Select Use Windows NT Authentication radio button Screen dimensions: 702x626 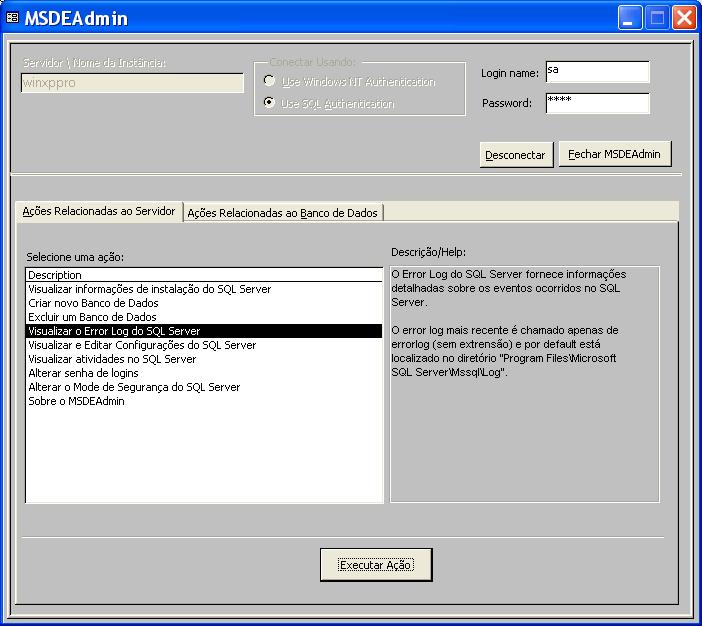tap(269, 81)
